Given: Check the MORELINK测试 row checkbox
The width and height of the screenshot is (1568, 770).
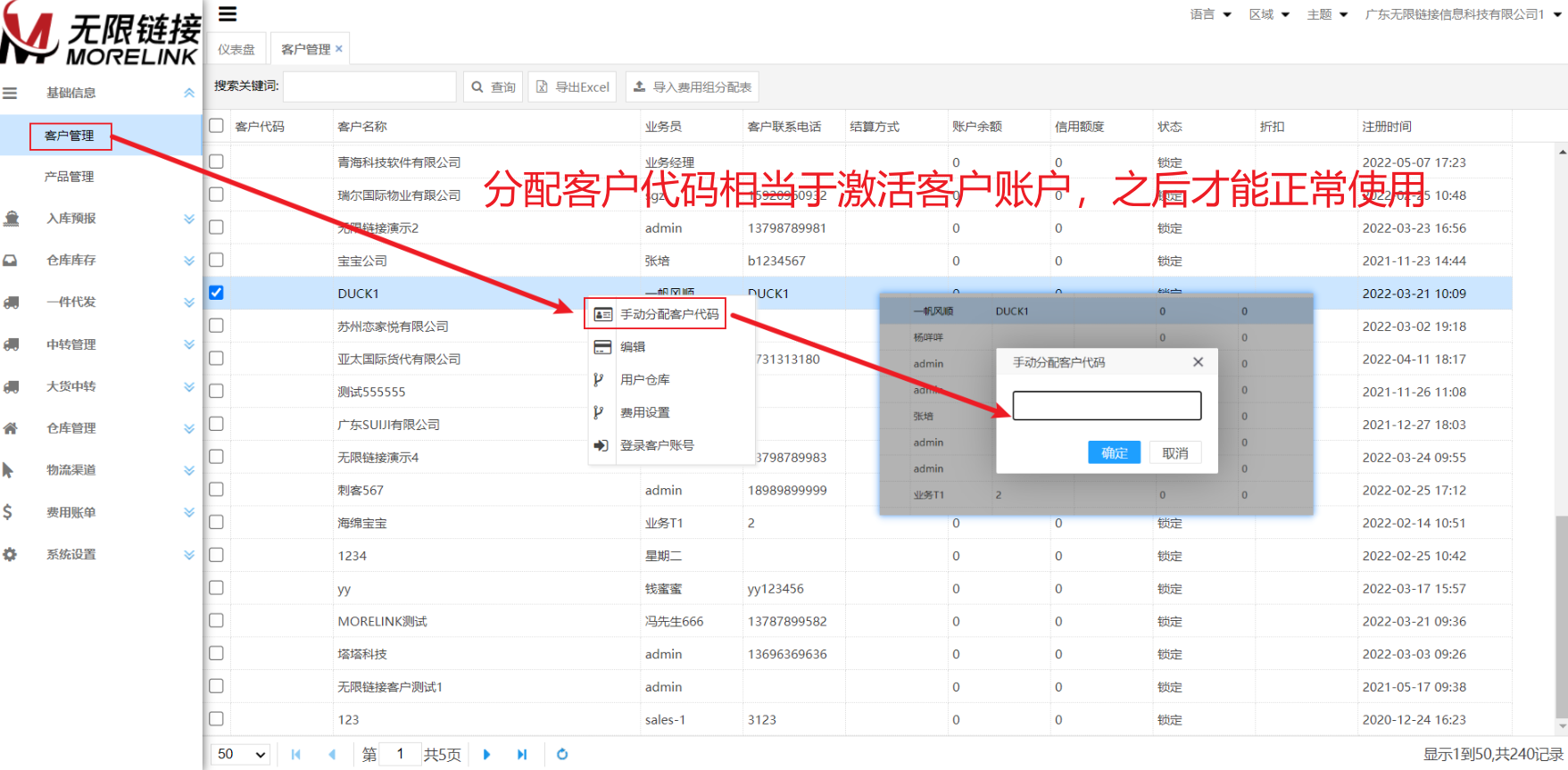Looking at the screenshot, I should [216, 620].
